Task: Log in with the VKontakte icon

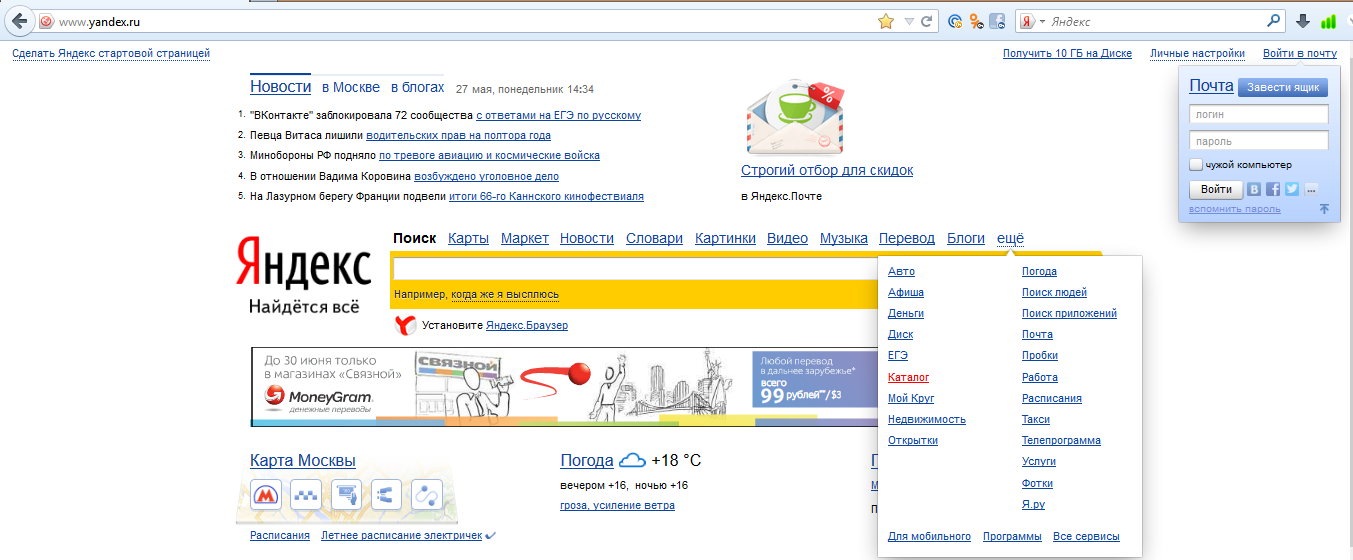Action: 1254,189
